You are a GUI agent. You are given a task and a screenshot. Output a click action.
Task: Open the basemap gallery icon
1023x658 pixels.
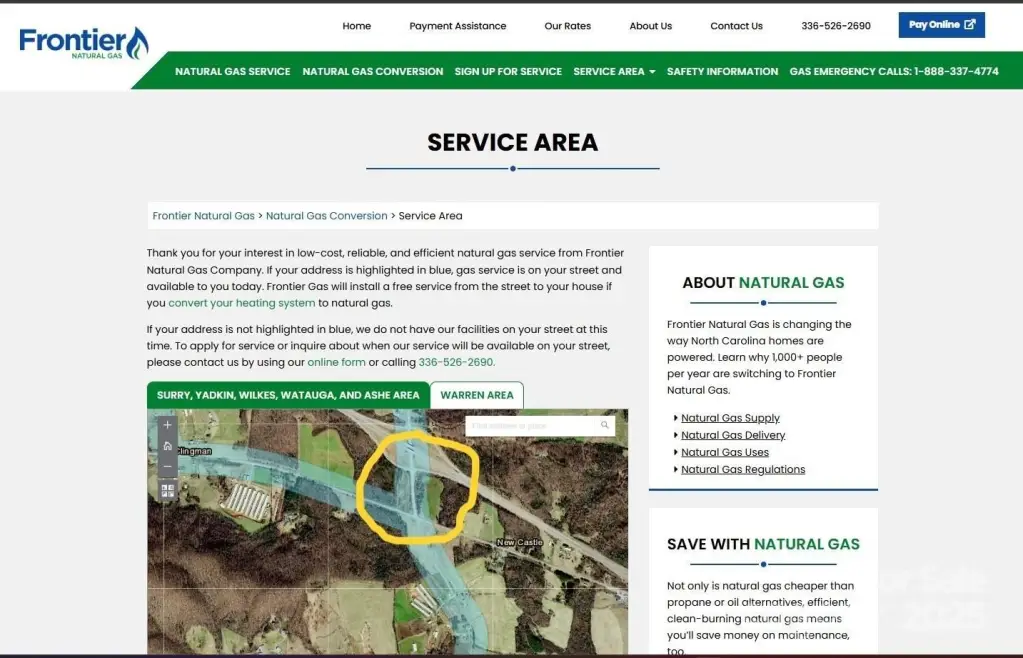click(167, 490)
